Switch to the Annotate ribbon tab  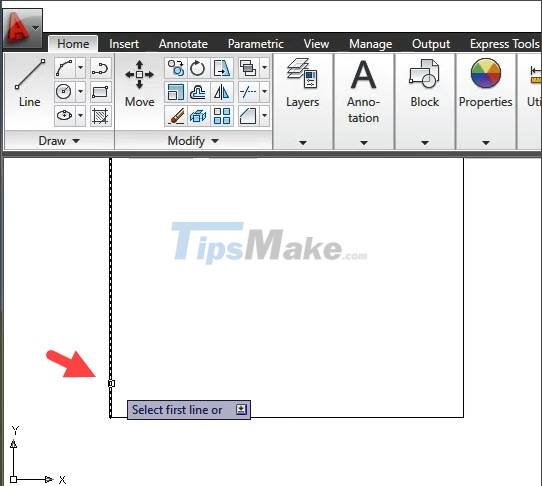pos(183,44)
